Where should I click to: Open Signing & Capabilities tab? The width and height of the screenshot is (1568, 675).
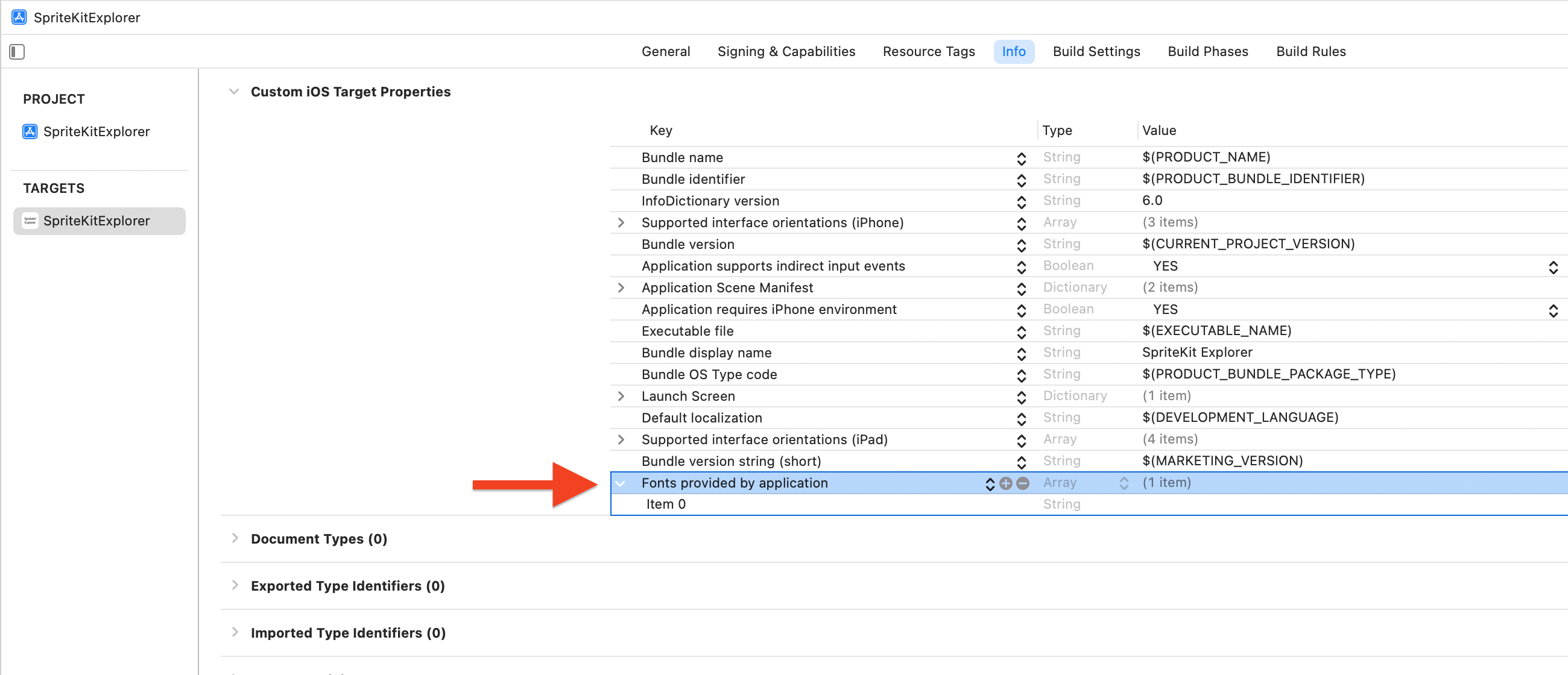click(786, 52)
